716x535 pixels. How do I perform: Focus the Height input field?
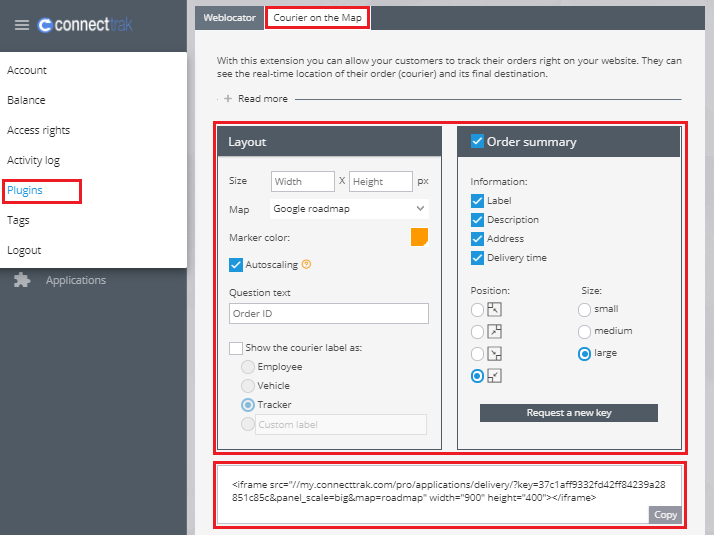pyautogui.click(x=380, y=181)
